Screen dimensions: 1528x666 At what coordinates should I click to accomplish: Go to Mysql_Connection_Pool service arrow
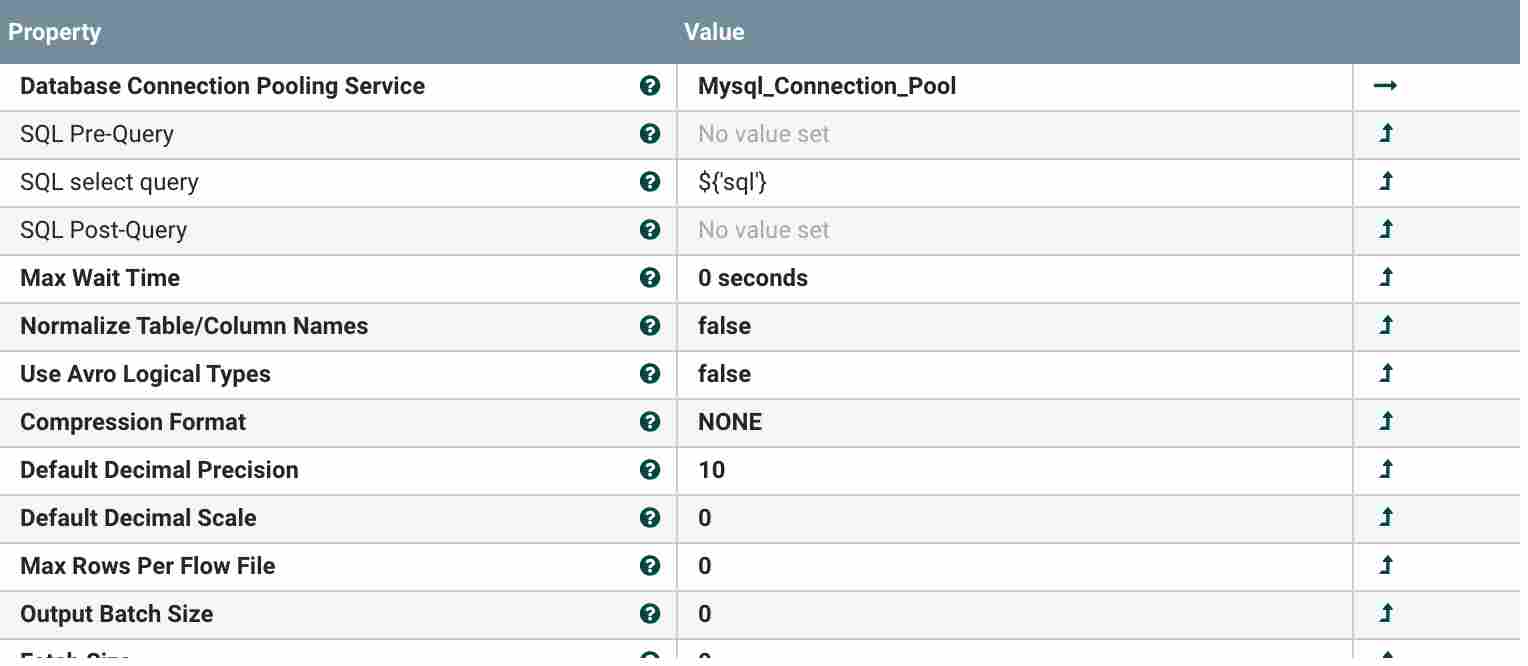1385,86
